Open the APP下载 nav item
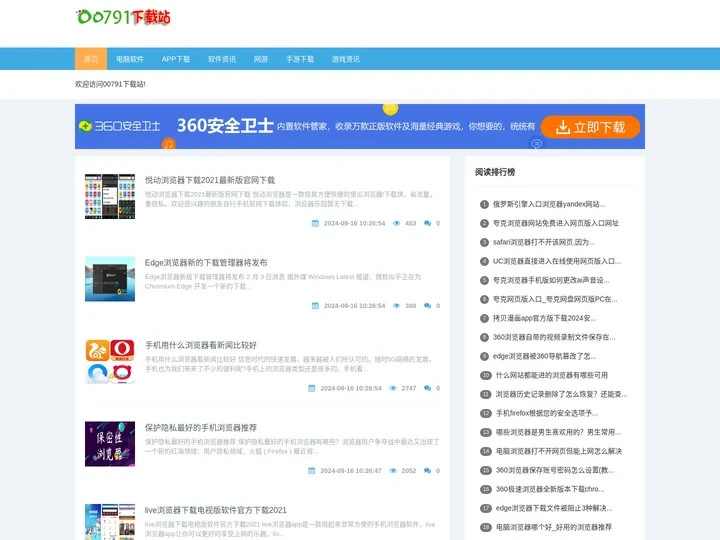Screen dimensions: 720x540 point(175,59)
